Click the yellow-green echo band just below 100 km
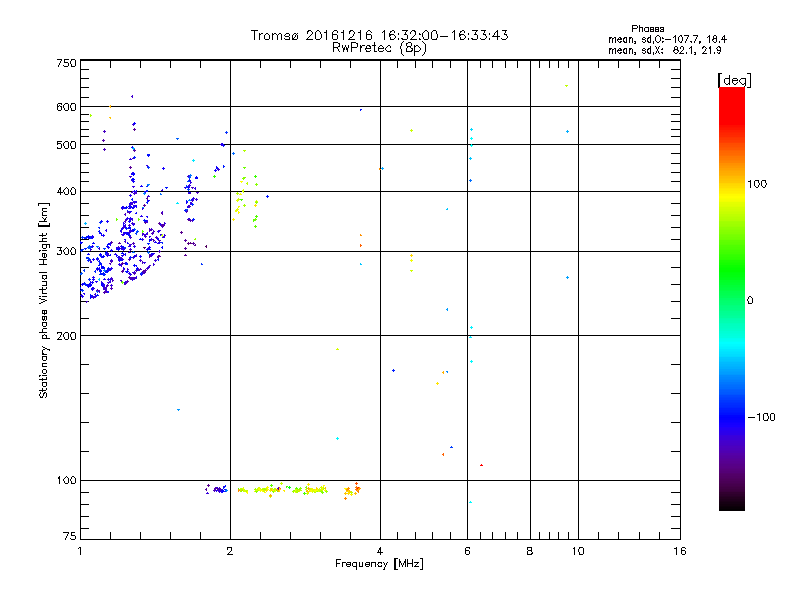 (x=283, y=490)
